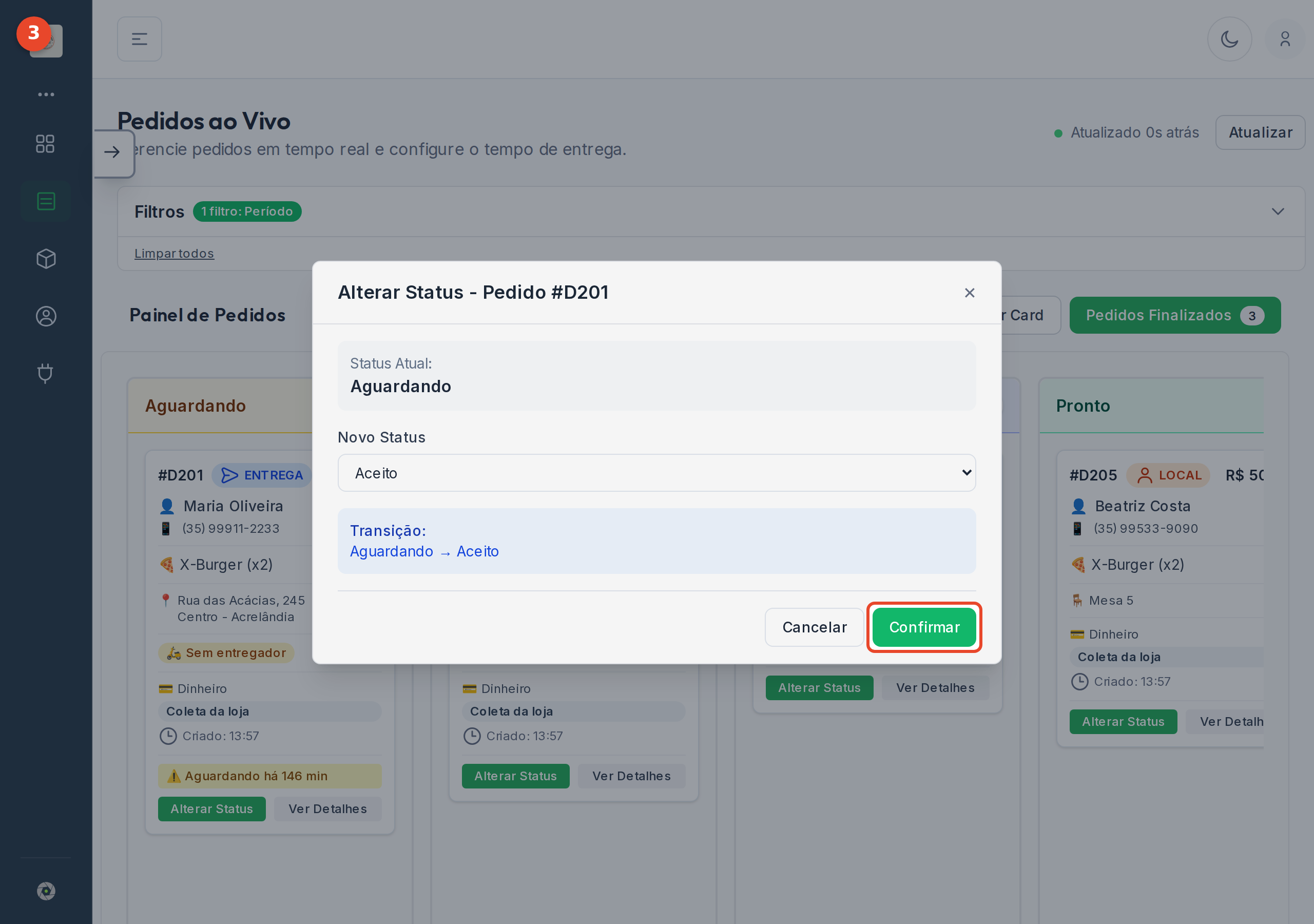Image resolution: width=1314 pixels, height=924 pixels.
Task: Select the orders list icon in sidebar
Action: pos(46,201)
